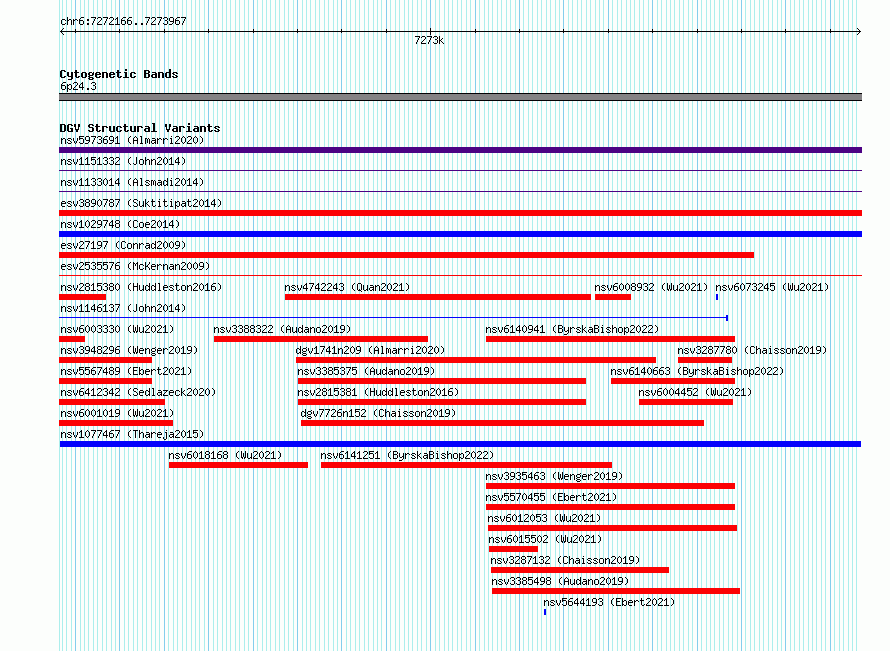Open the nsv5570455 (Ebert2021) variant
Viewport: 890px width, 651px height.
[x=551, y=497]
